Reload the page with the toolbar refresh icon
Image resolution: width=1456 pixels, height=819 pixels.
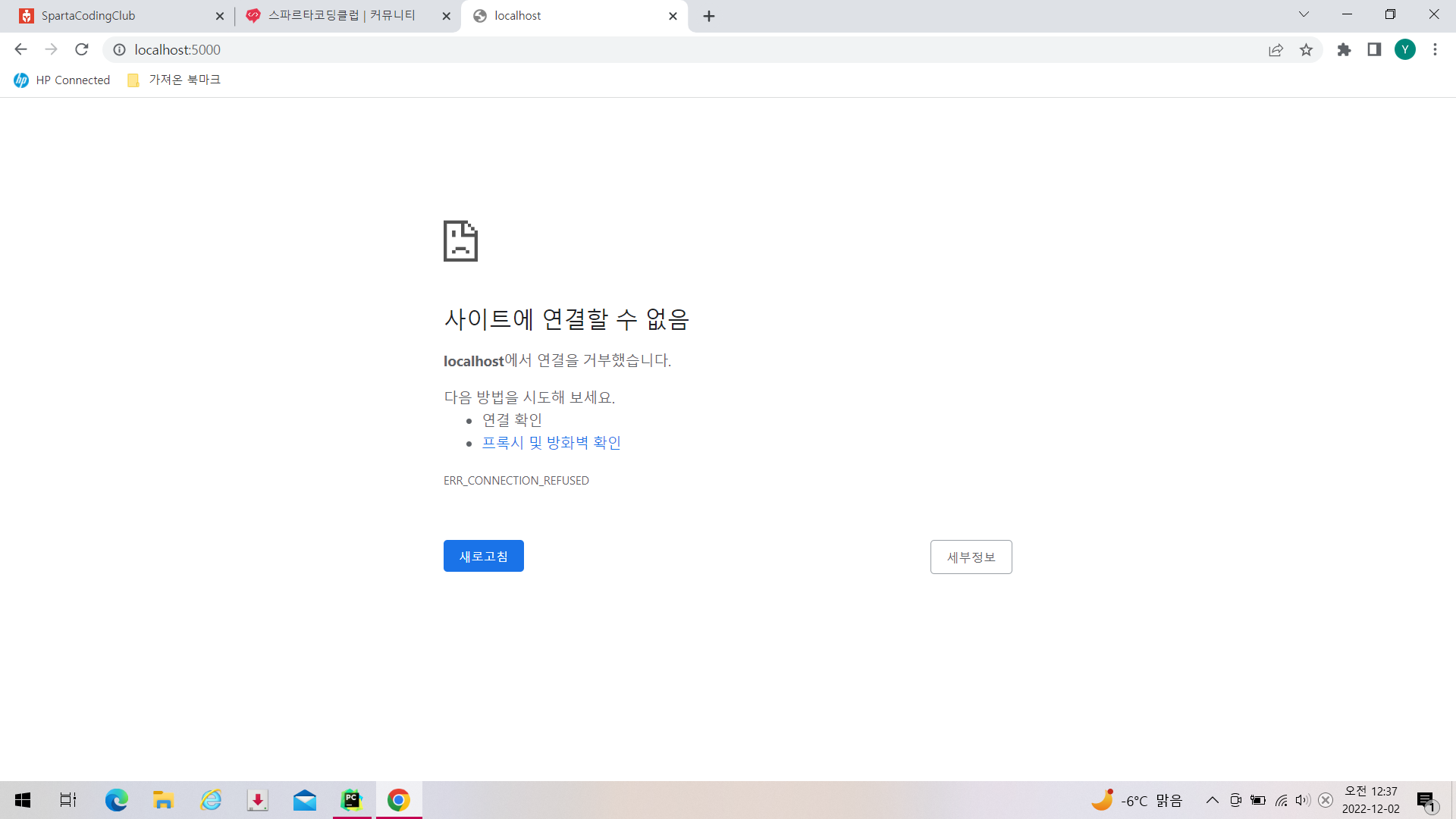coord(82,49)
